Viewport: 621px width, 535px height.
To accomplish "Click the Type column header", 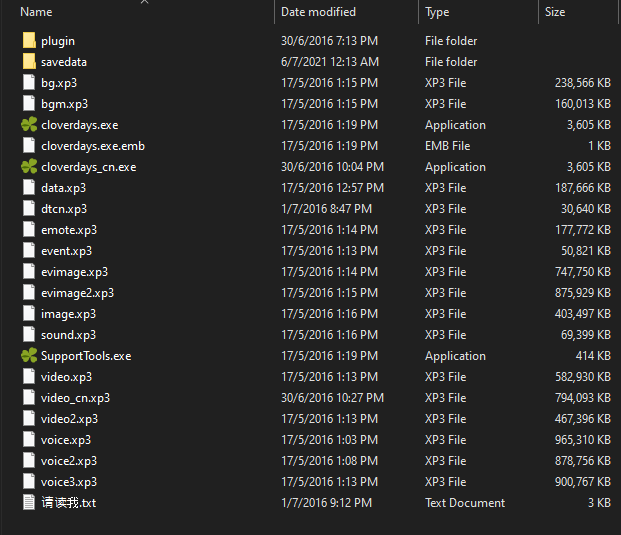I will point(437,12).
